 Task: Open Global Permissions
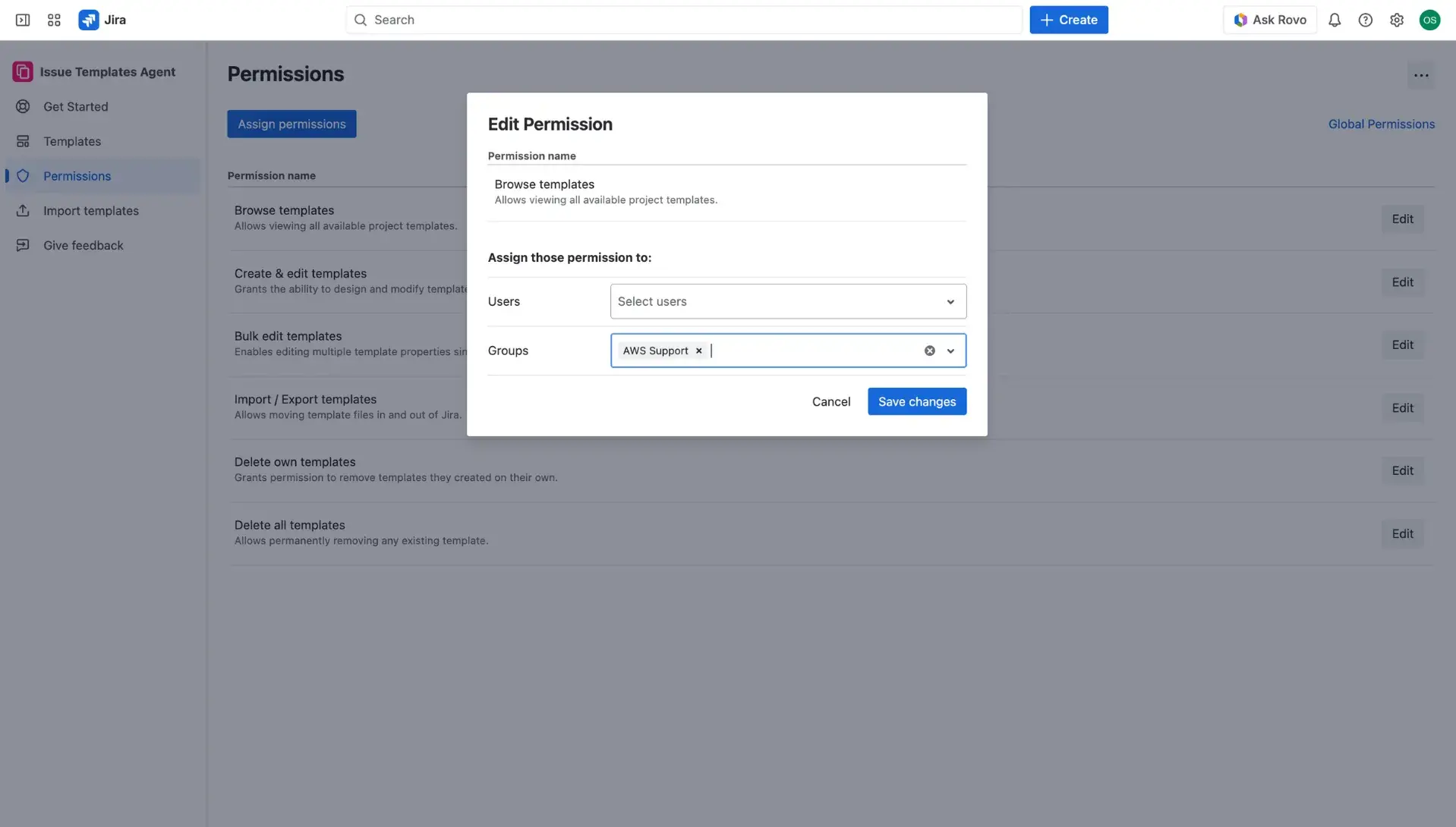[1381, 124]
